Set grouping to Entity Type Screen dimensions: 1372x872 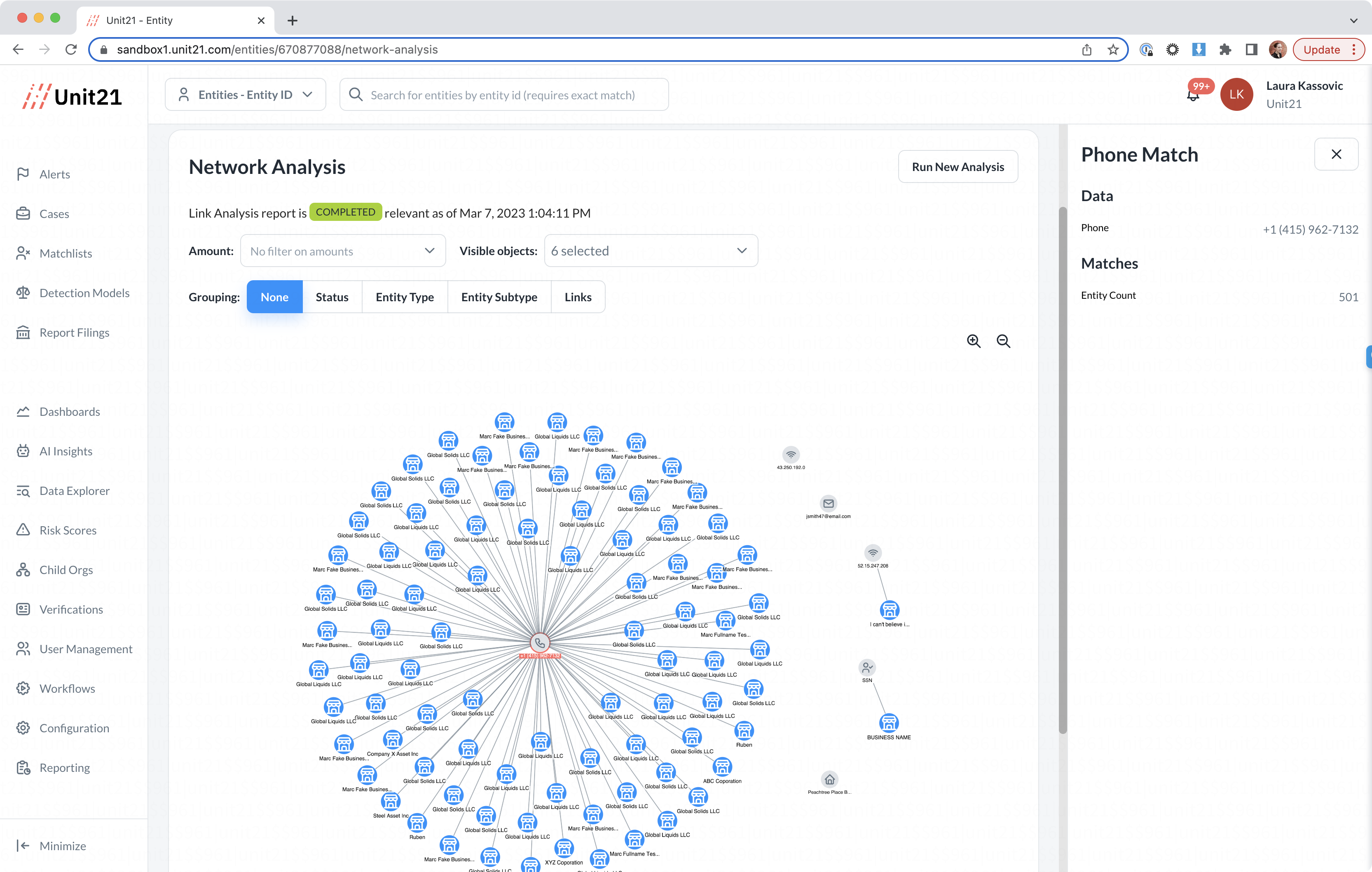[405, 297]
